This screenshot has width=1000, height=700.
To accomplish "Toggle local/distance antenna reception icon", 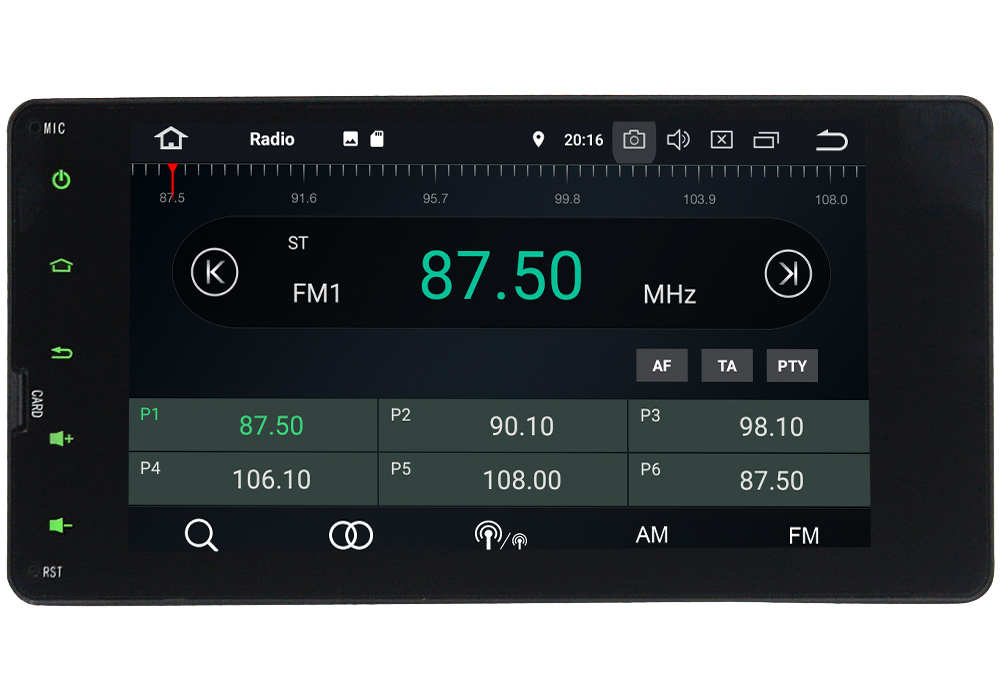I will pos(500,536).
